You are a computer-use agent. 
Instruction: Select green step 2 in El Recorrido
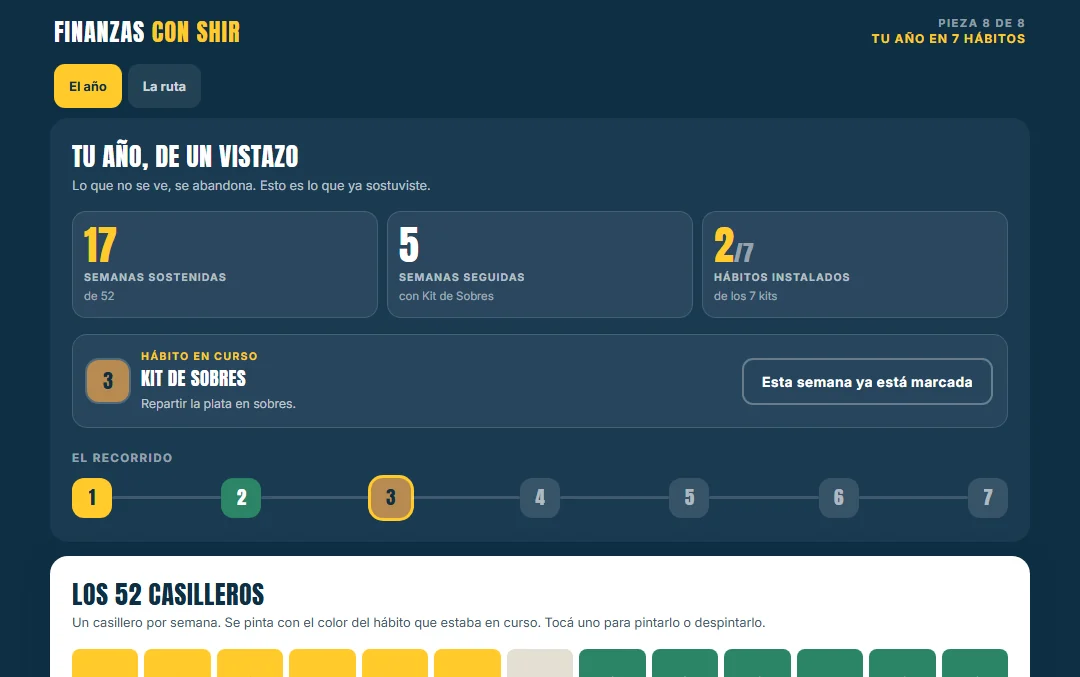[241, 497]
